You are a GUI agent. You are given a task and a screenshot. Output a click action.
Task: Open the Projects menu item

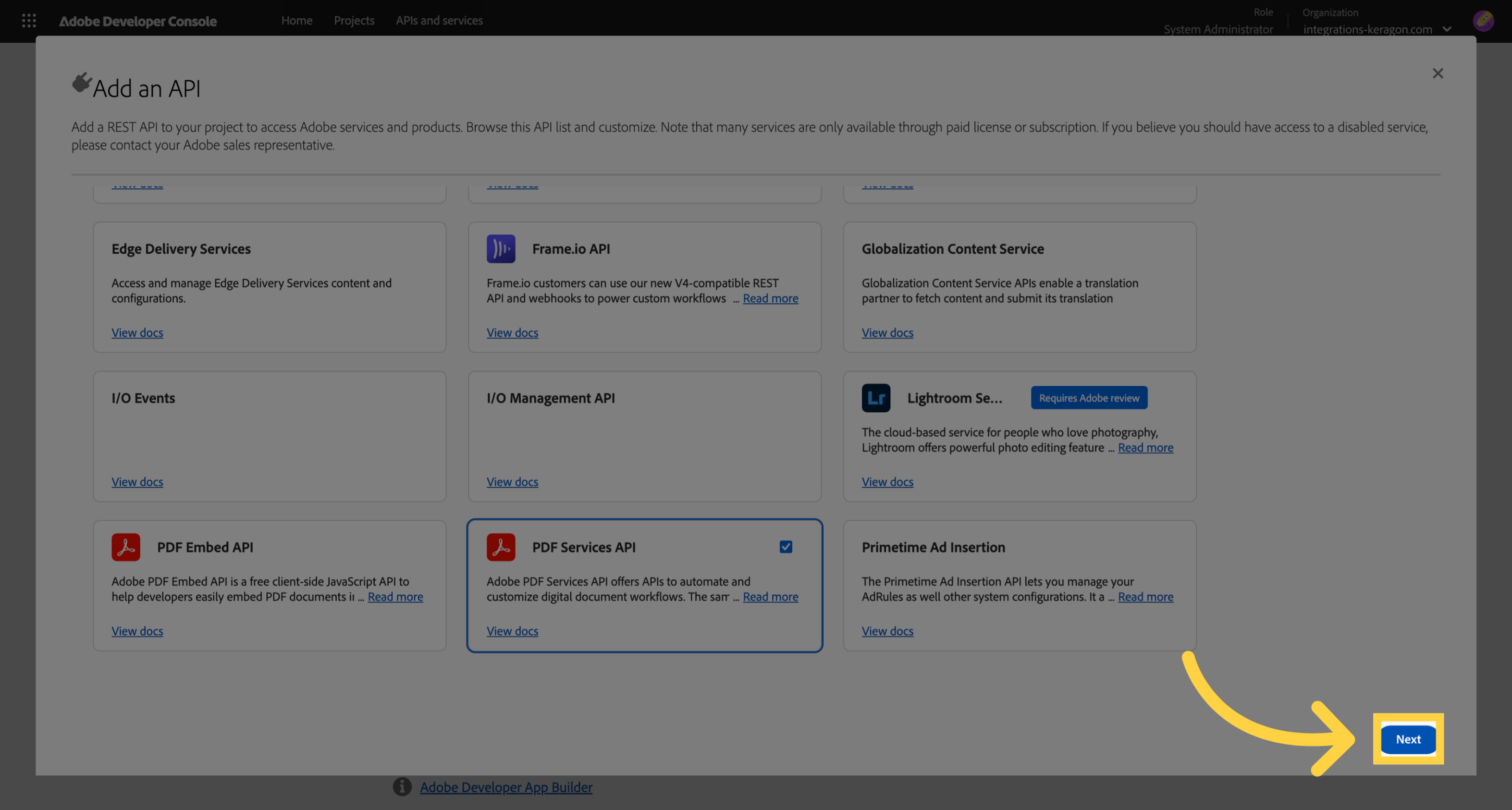pyautogui.click(x=354, y=20)
